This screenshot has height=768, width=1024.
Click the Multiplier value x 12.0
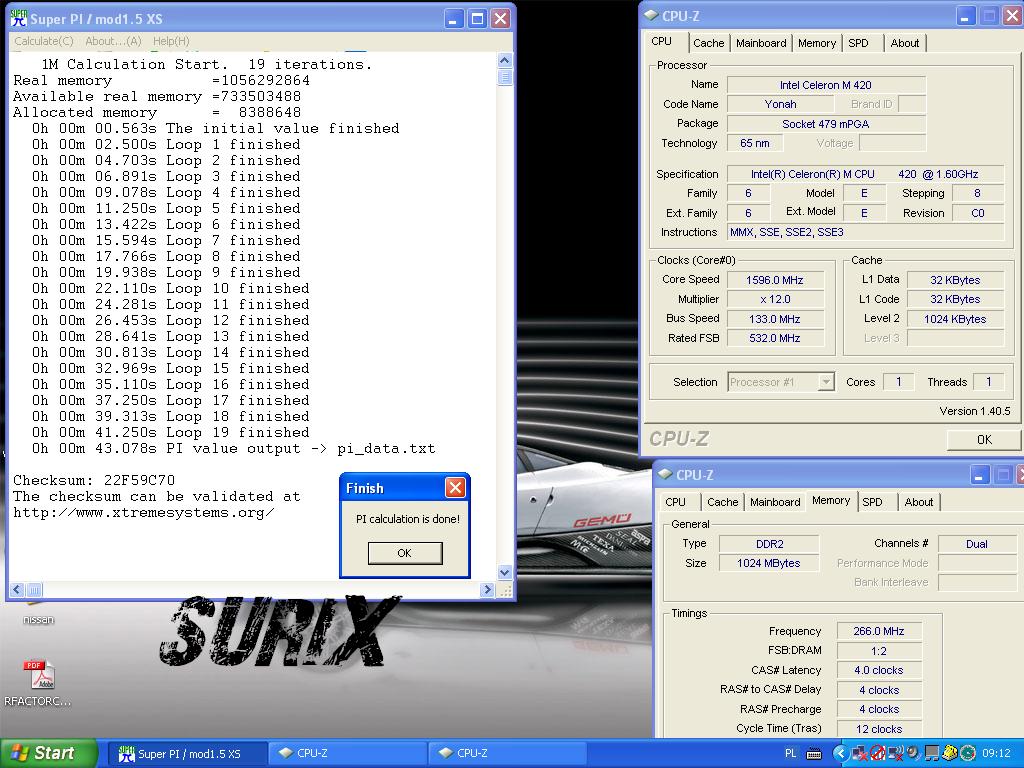pos(775,299)
